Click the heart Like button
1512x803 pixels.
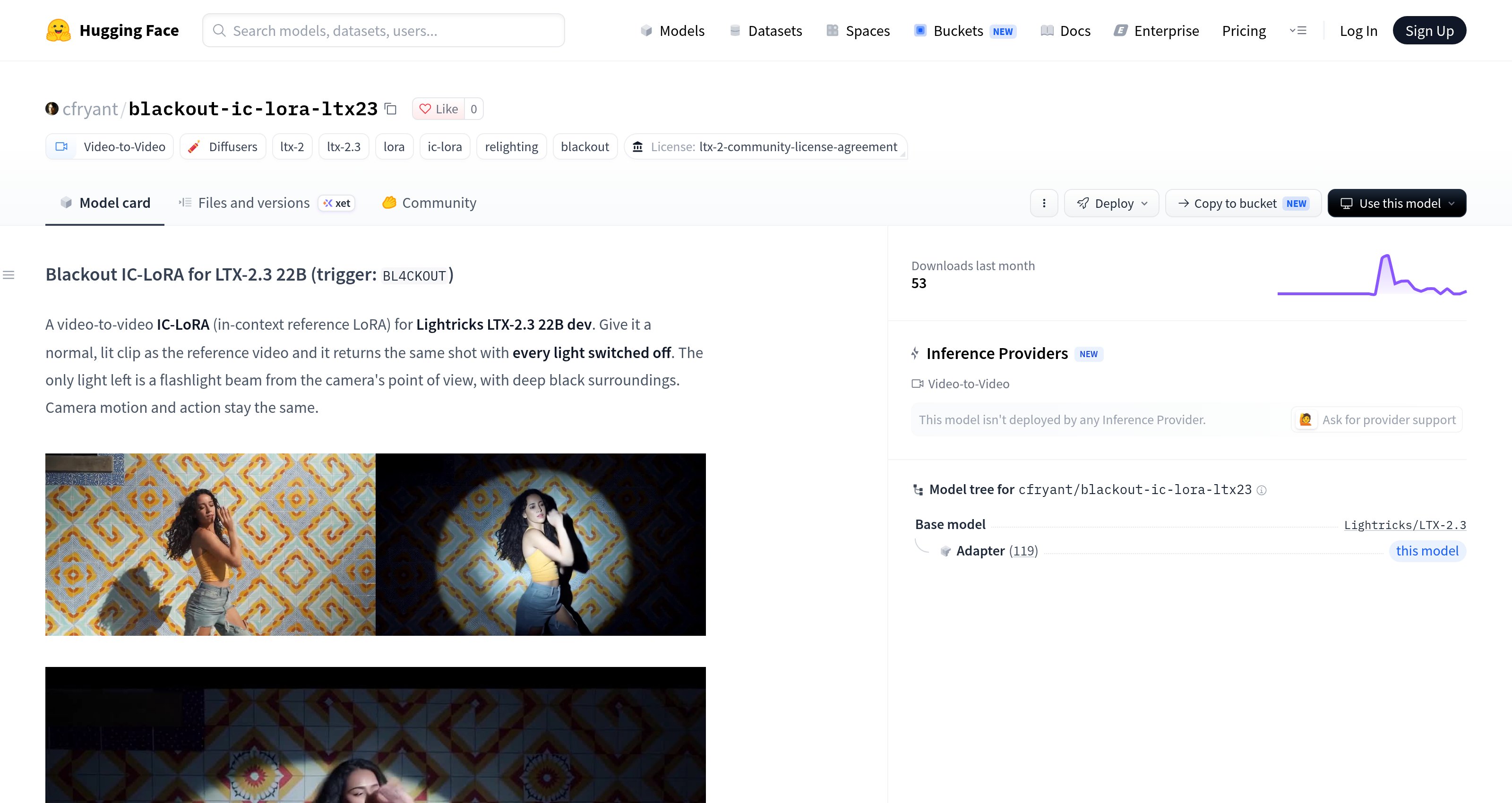tap(438, 109)
